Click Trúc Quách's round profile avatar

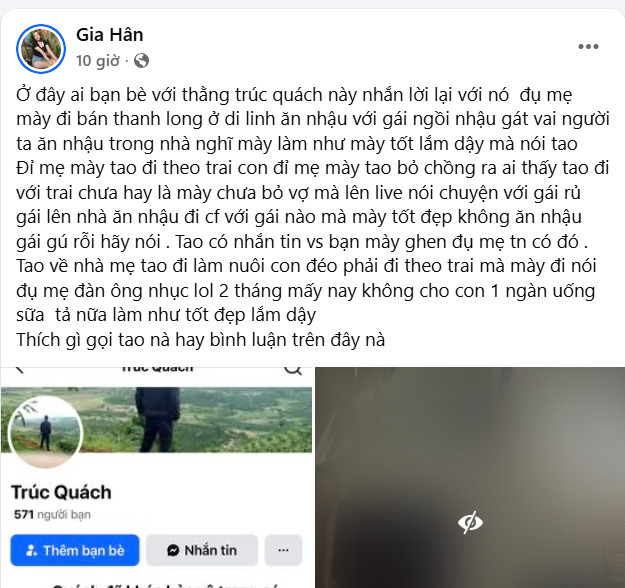[x=45, y=432]
